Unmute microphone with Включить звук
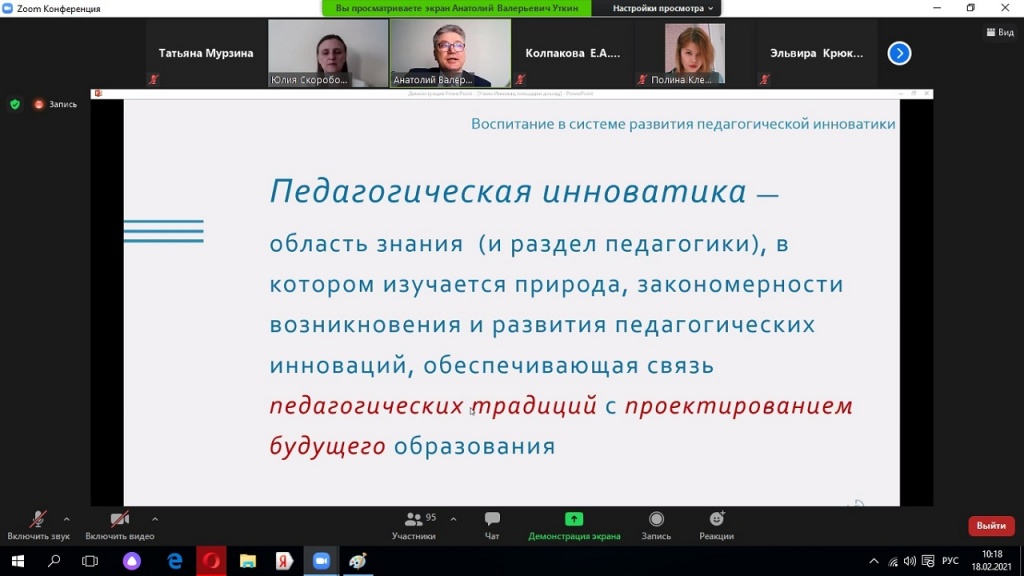Image resolution: width=1024 pixels, height=576 pixels. 38,520
